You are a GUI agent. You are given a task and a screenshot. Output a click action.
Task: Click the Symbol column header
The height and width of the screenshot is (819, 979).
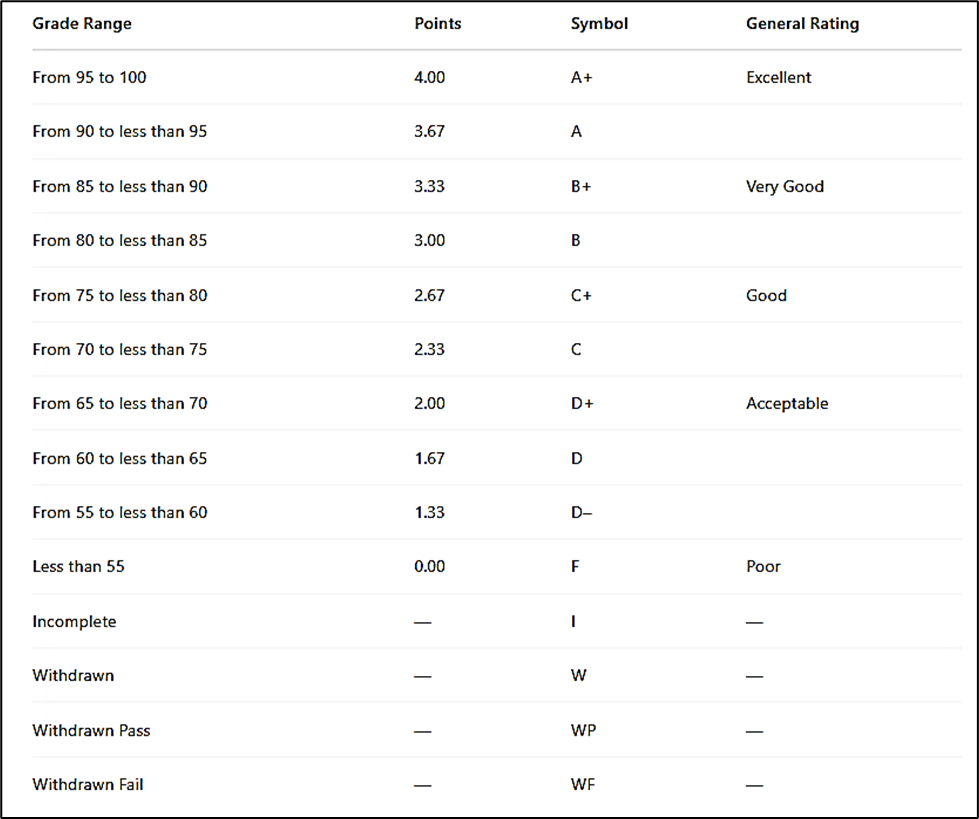599,23
